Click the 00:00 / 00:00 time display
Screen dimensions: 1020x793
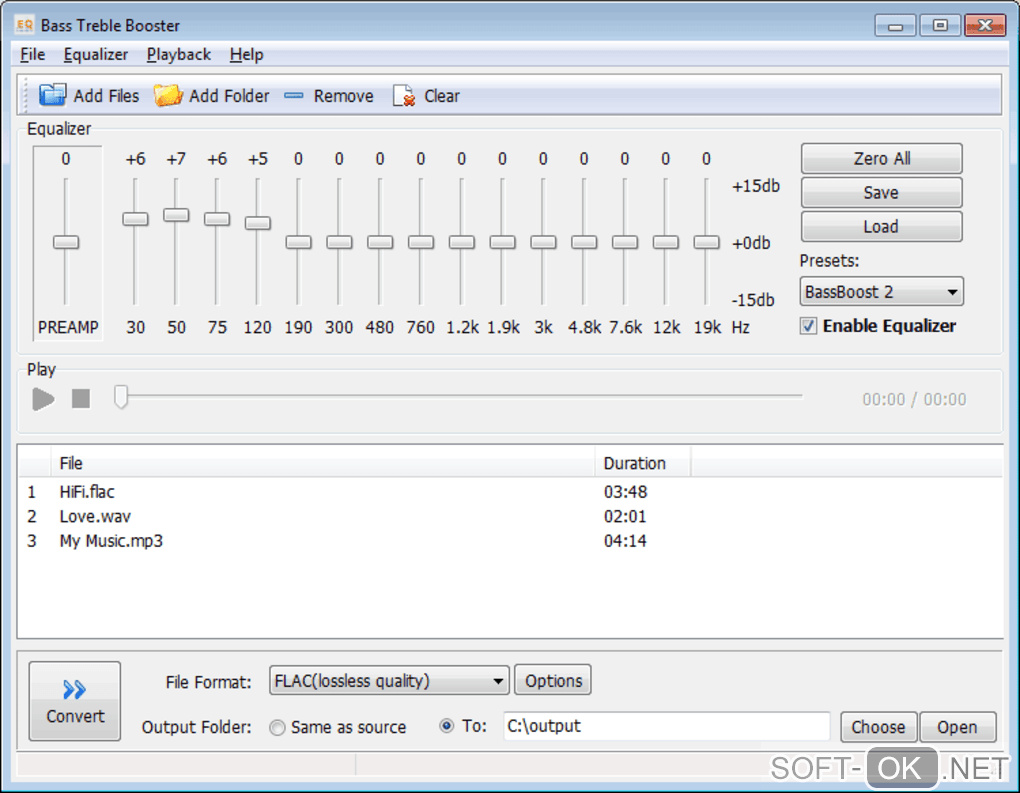click(x=914, y=399)
